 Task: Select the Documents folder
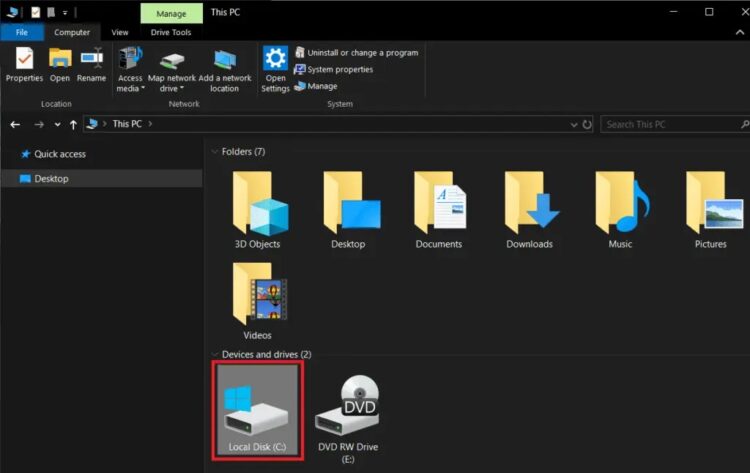(439, 210)
